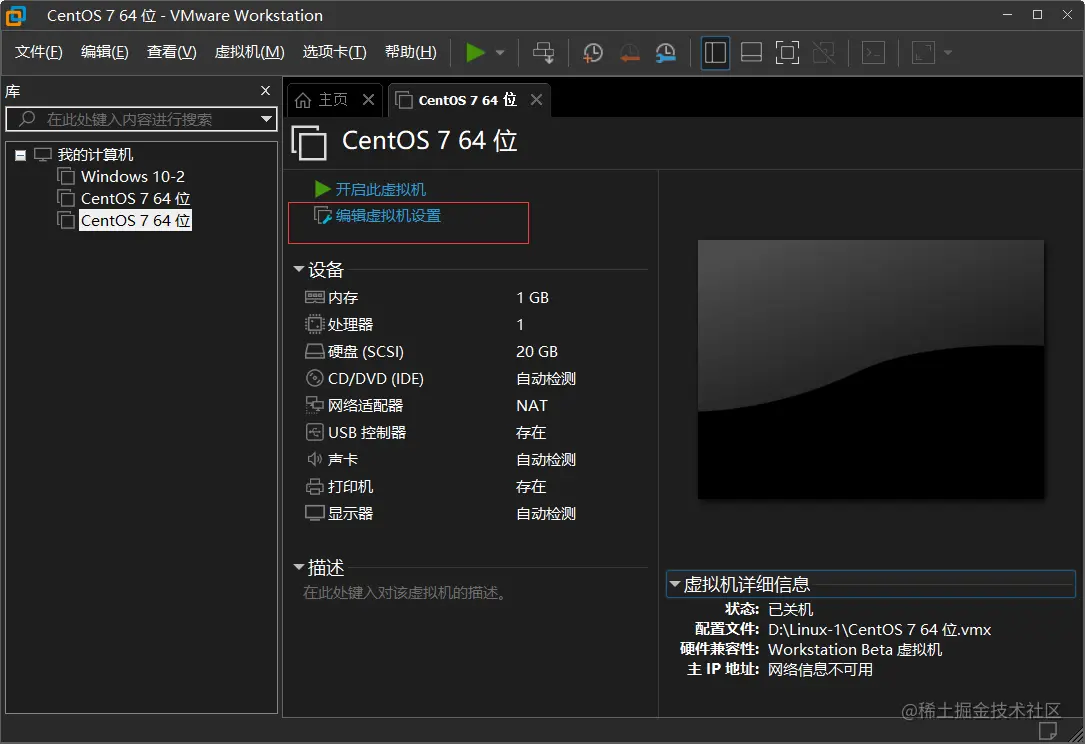This screenshot has height=744, width=1085.
Task: Collapse the 虚拟机详细信息 section
Action: click(674, 584)
